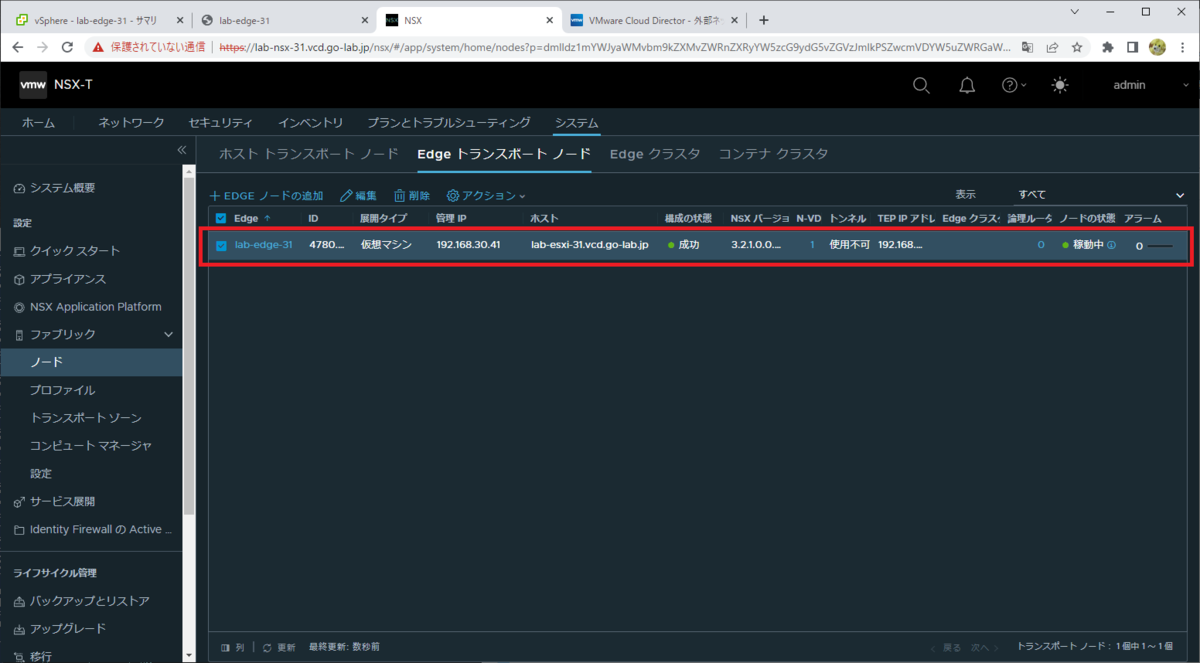Click the browser back arrow
This screenshot has width=1200, height=663.
point(17,47)
